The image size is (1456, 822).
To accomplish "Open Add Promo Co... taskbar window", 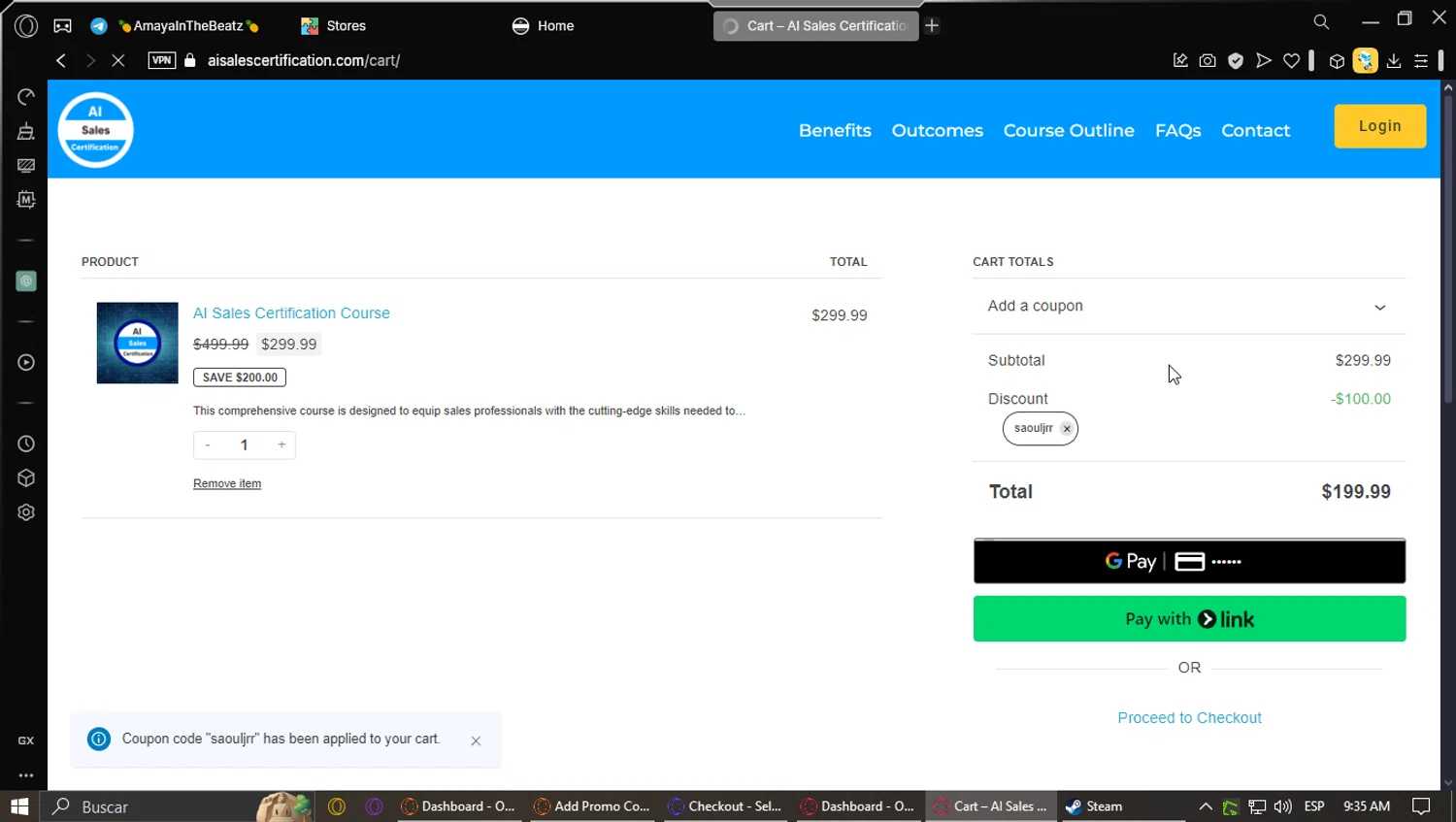I will coord(592,806).
